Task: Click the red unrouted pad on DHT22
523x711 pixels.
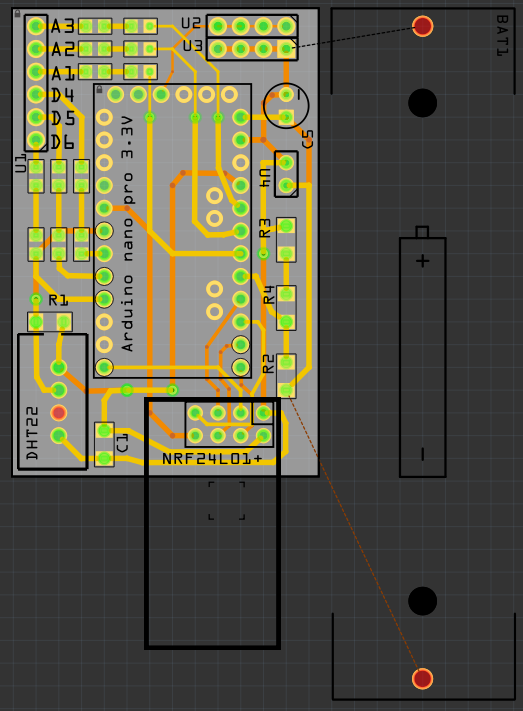Action: click(x=59, y=413)
